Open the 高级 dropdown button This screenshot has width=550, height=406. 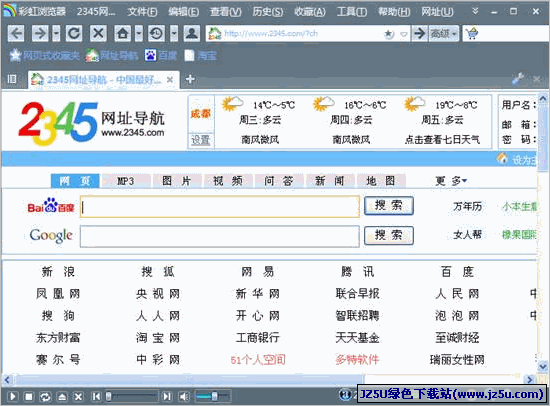click(444, 34)
